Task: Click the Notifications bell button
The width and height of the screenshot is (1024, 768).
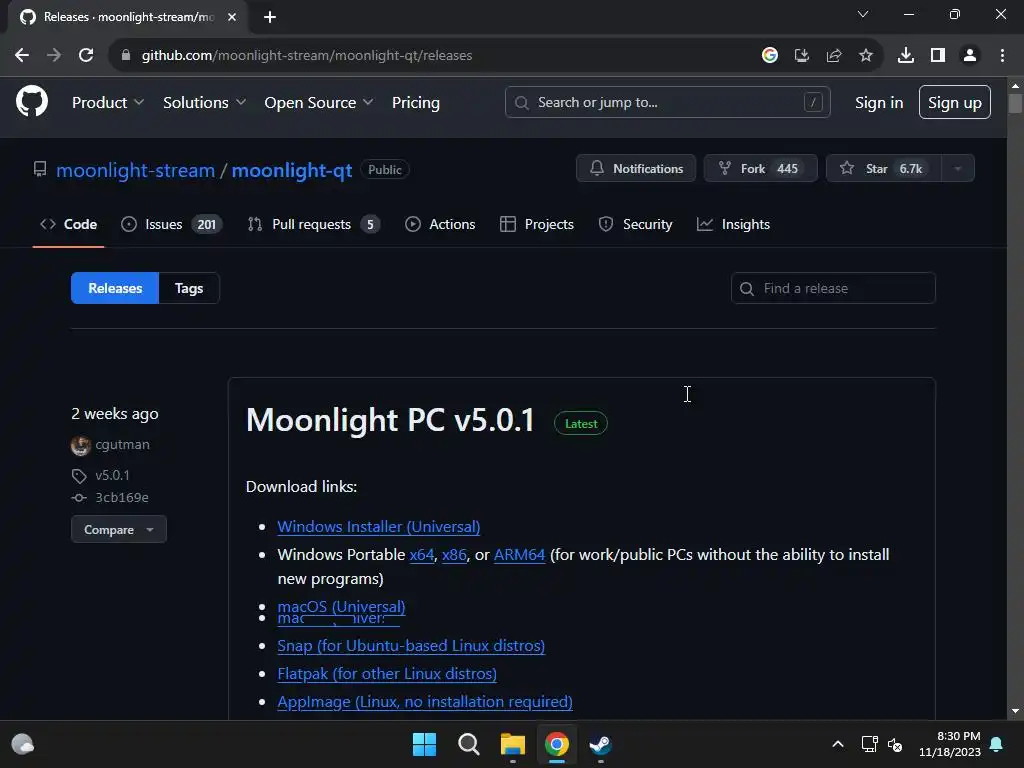Action: 636,168
